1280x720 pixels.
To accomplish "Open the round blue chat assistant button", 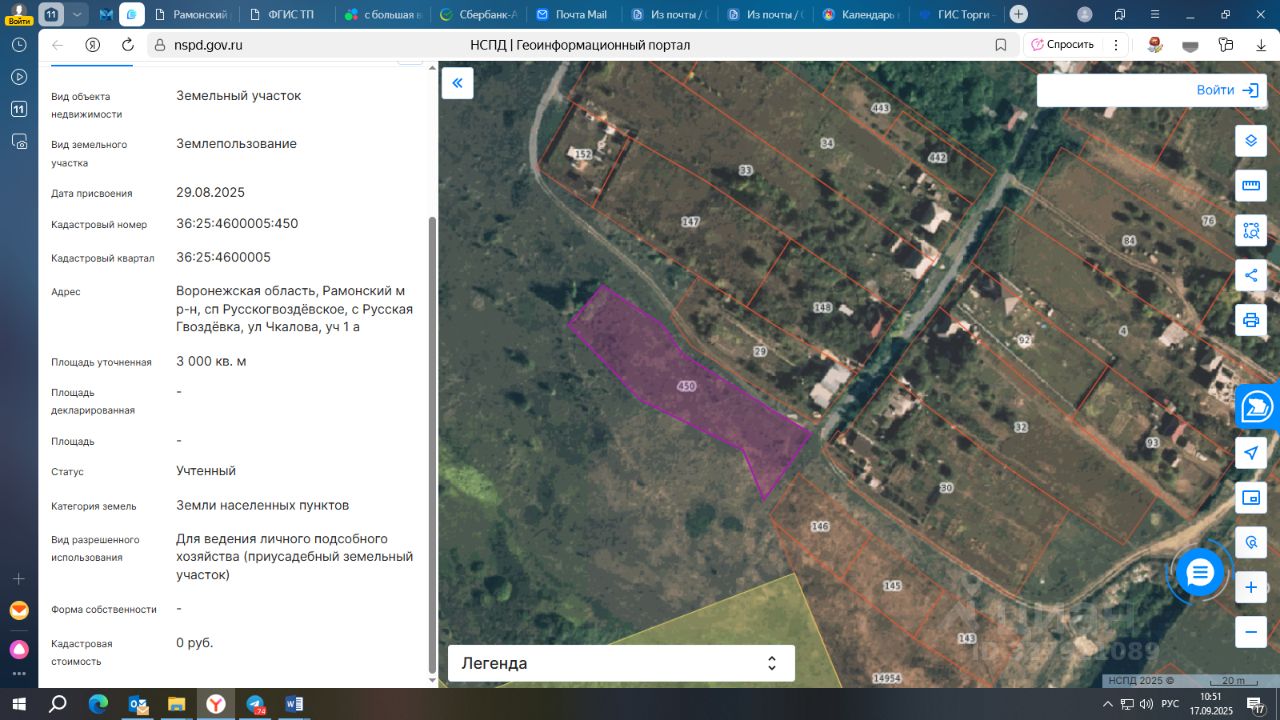I will (x=1200, y=573).
